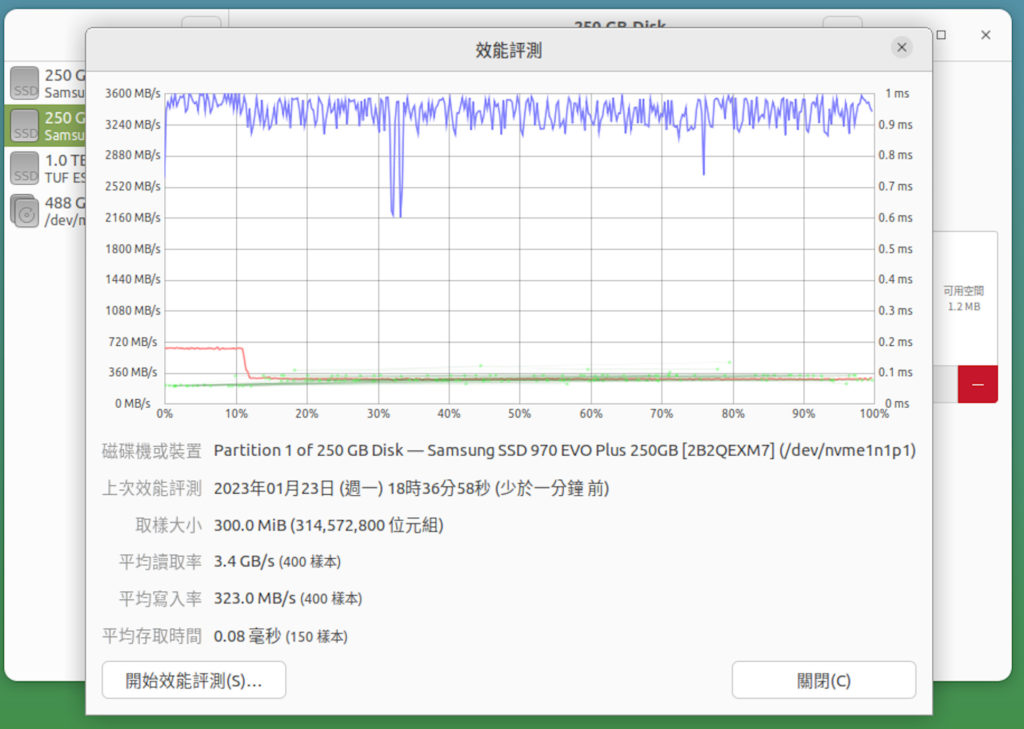Click the device name starting with Partition 1 of 250 GB Disk

pos(564,450)
